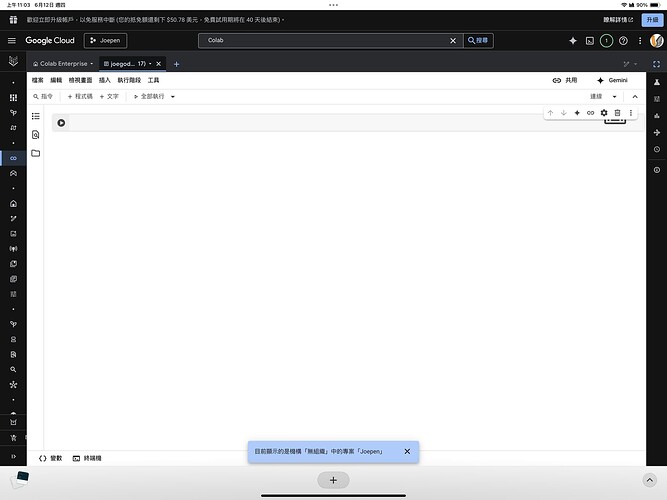Run all cells with 全部執行
Image resolution: width=667 pixels, height=500 pixels.
[149, 97]
